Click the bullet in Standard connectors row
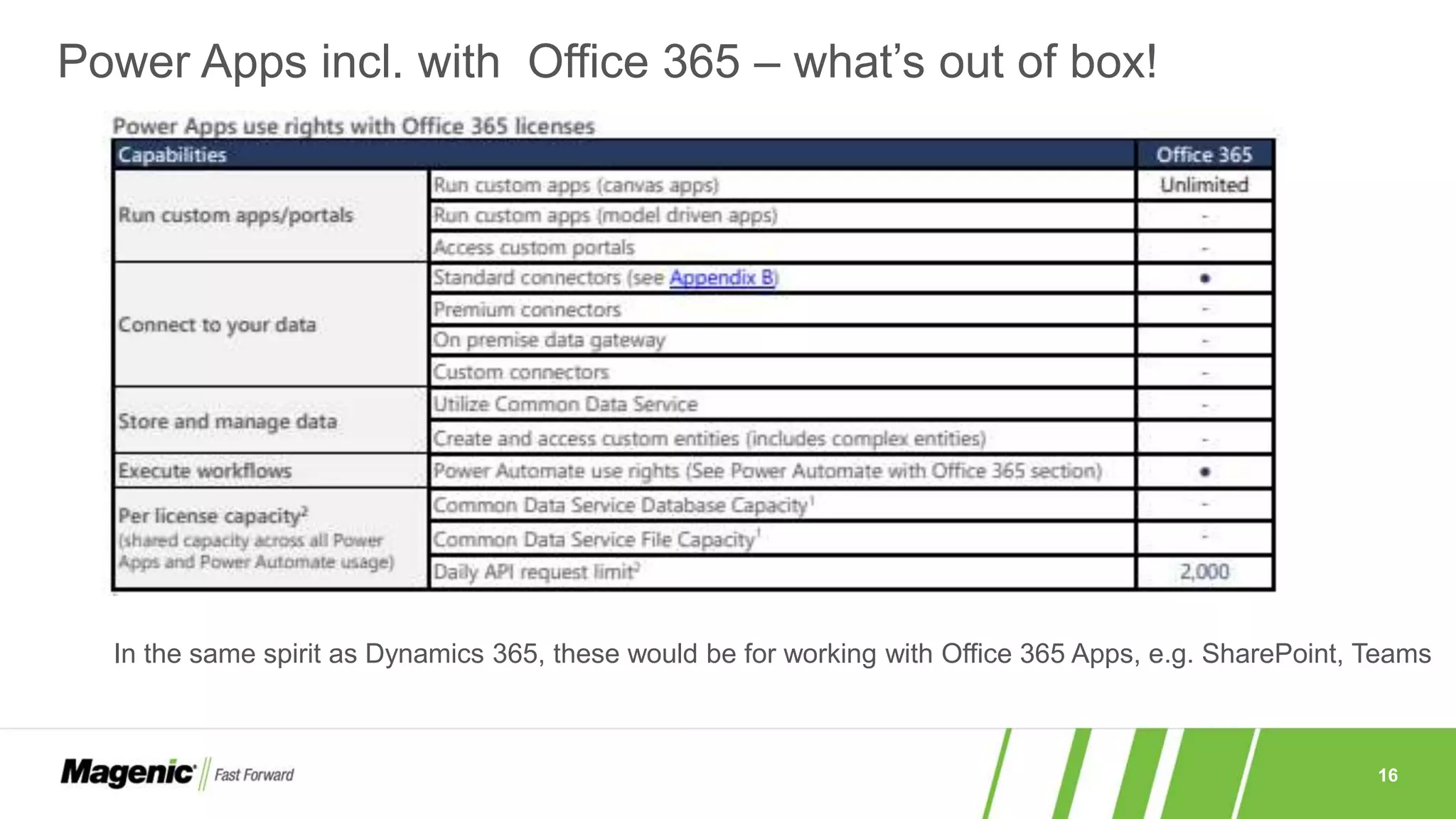The image size is (1456, 819). tap(1205, 278)
